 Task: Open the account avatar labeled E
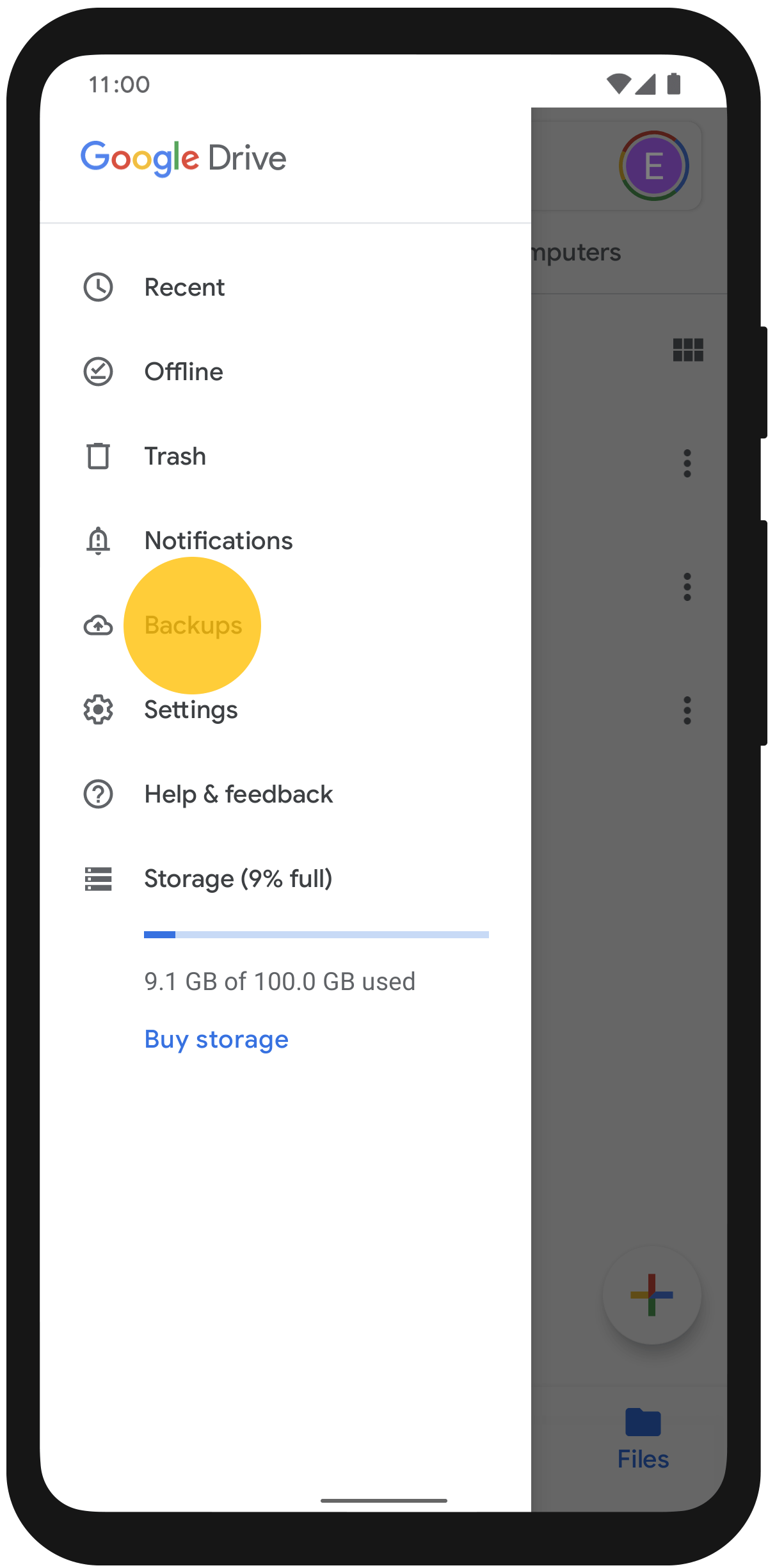pos(653,166)
